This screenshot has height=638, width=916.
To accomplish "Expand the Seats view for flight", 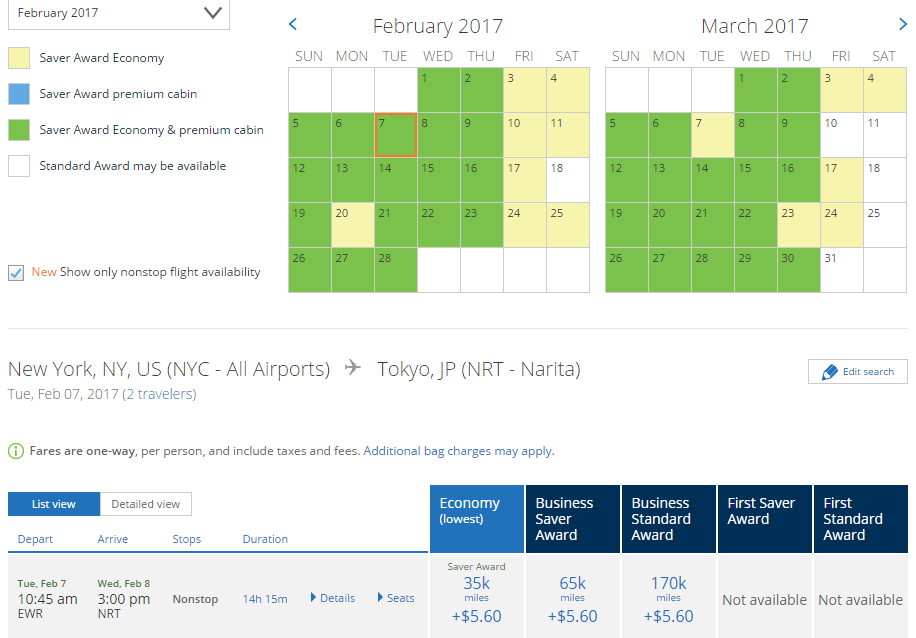I will (x=396, y=598).
